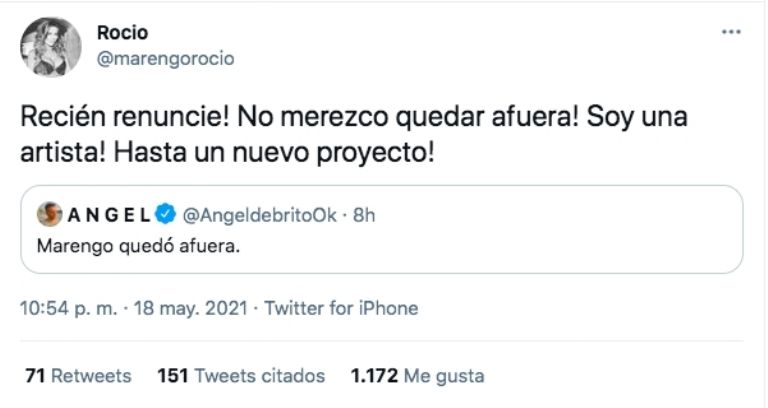This screenshot has width=768, height=408.
Task: Open the ANGEL display name in quoted tweet
Action: pos(107,214)
